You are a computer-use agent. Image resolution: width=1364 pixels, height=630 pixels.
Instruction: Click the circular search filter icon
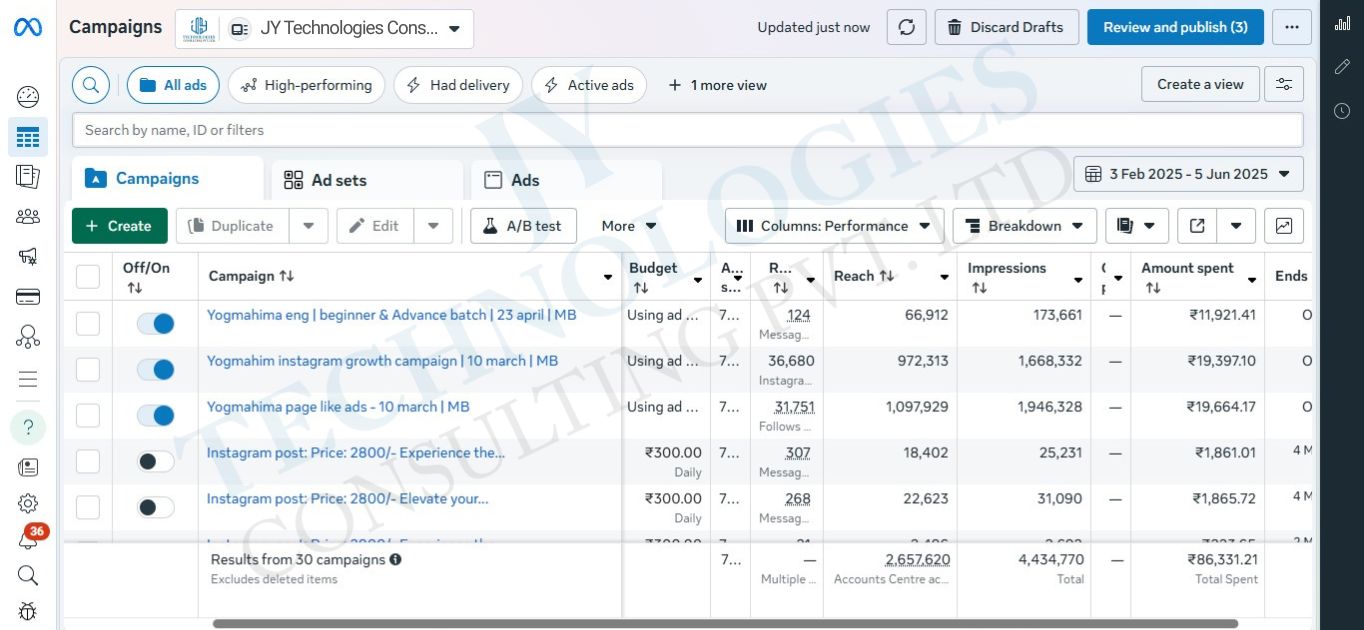91,85
